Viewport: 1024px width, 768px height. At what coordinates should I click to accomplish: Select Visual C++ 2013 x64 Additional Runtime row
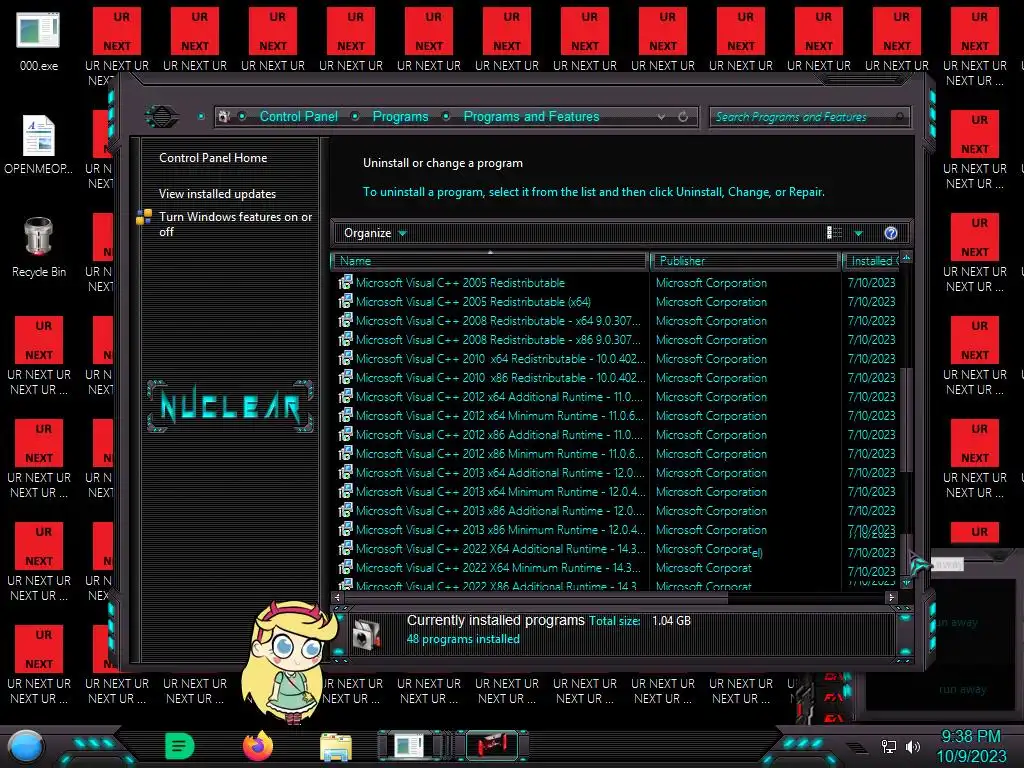[616, 472]
